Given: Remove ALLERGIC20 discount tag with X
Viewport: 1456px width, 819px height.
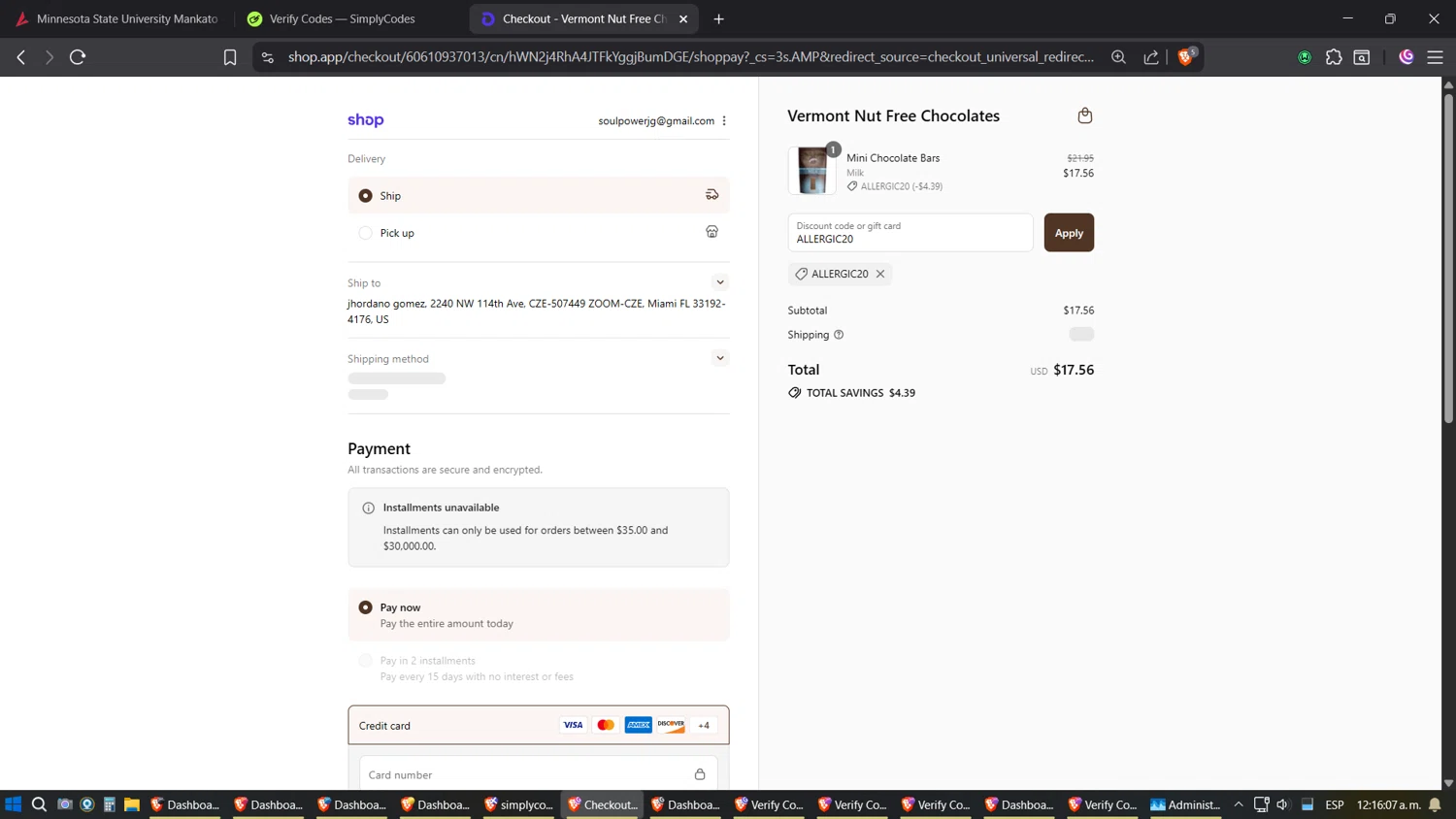Looking at the screenshot, I should coord(880,274).
